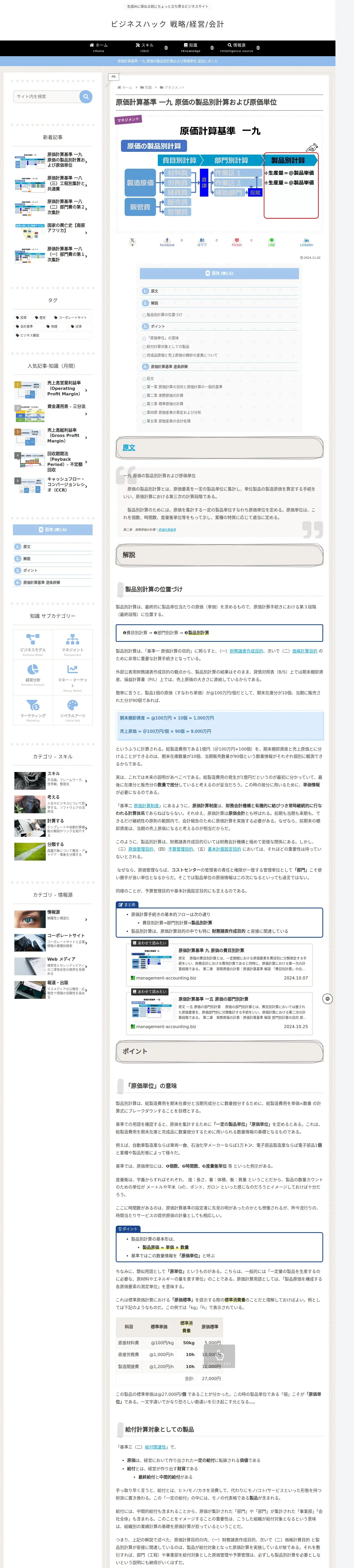Open the リベラルアーツ palette subcategory
Screen dimensions: 354x1568
72,710
